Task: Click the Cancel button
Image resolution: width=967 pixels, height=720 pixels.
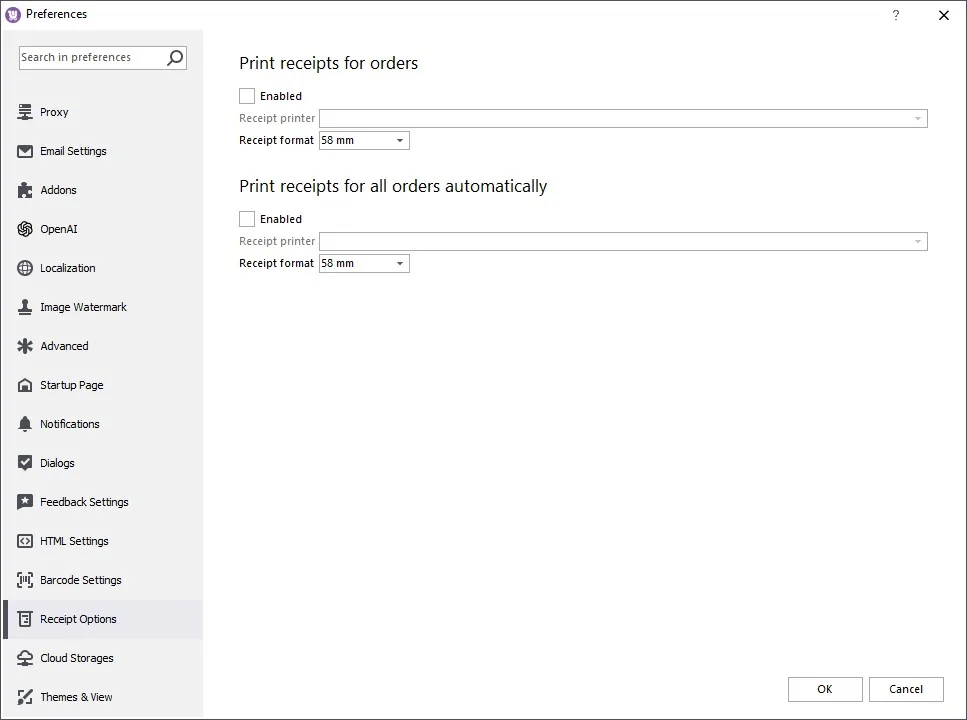Action: [906, 689]
